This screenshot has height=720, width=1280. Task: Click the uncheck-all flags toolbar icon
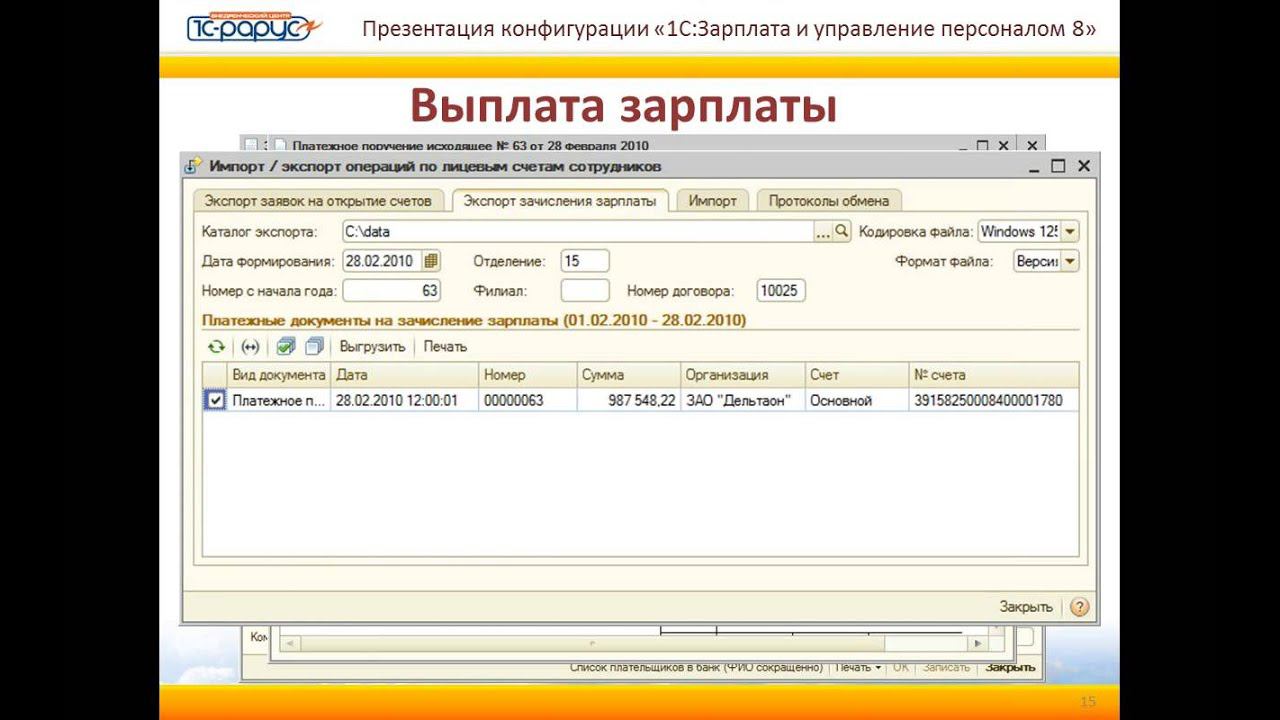click(314, 347)
